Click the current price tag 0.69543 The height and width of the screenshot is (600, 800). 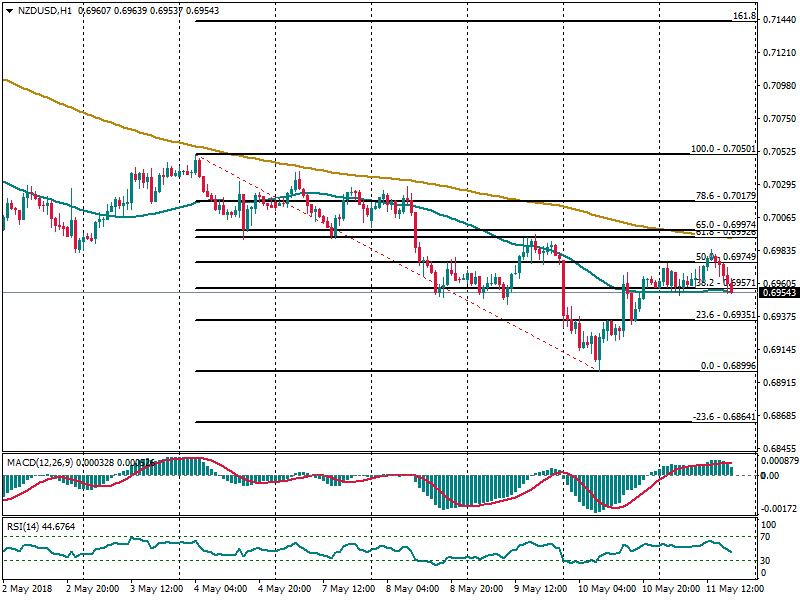(779, 293)
